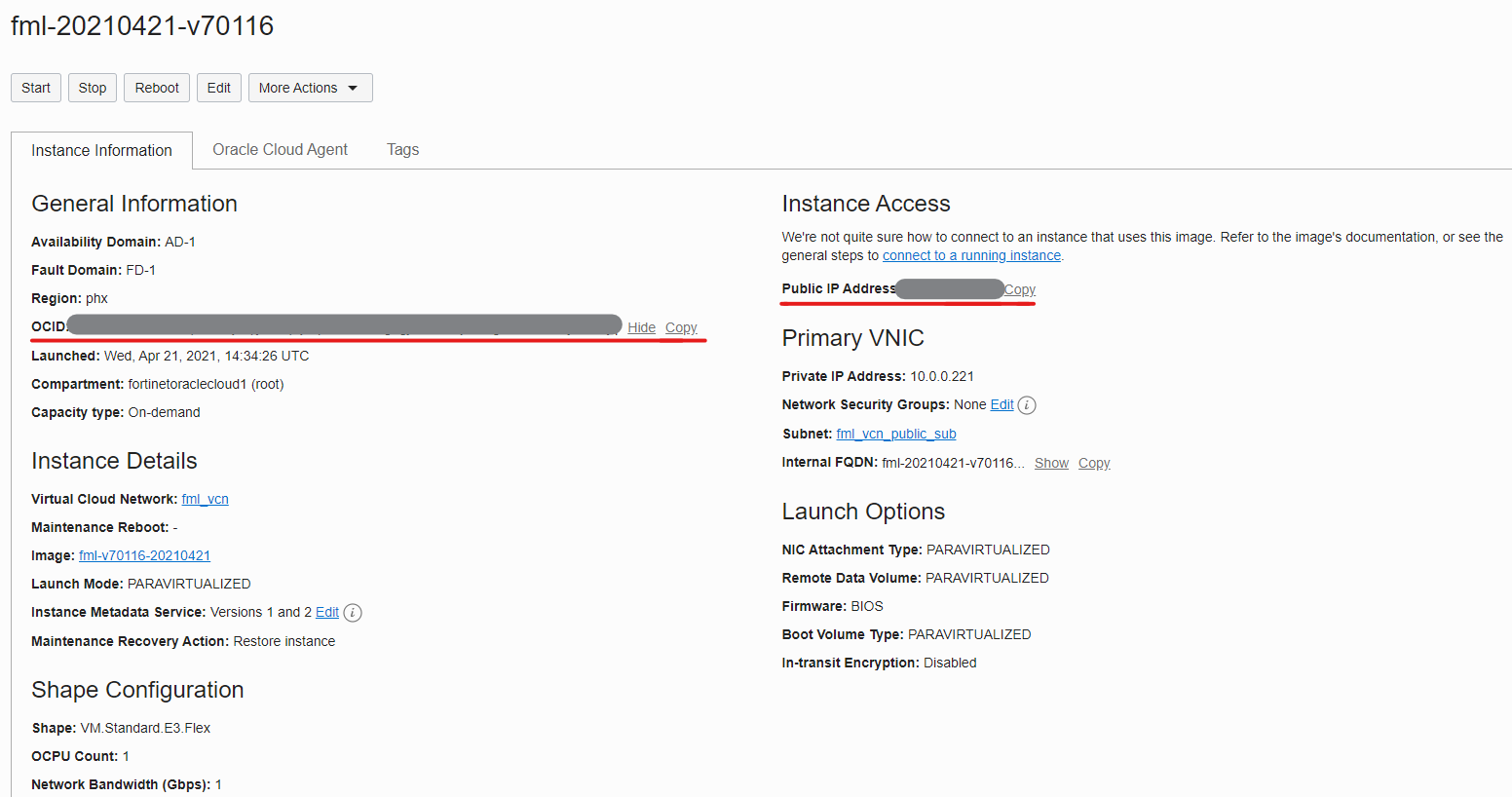Screen dimensions: 1512x797
Task: Copy the Internal FQDN
Action: [1094, 463]
